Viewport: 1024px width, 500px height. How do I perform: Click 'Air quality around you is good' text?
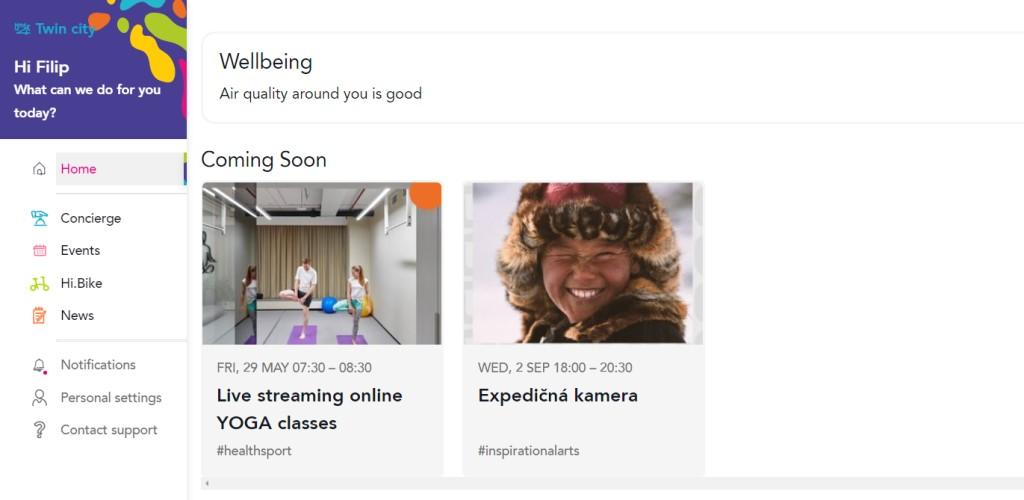click(x=321, y=93)
